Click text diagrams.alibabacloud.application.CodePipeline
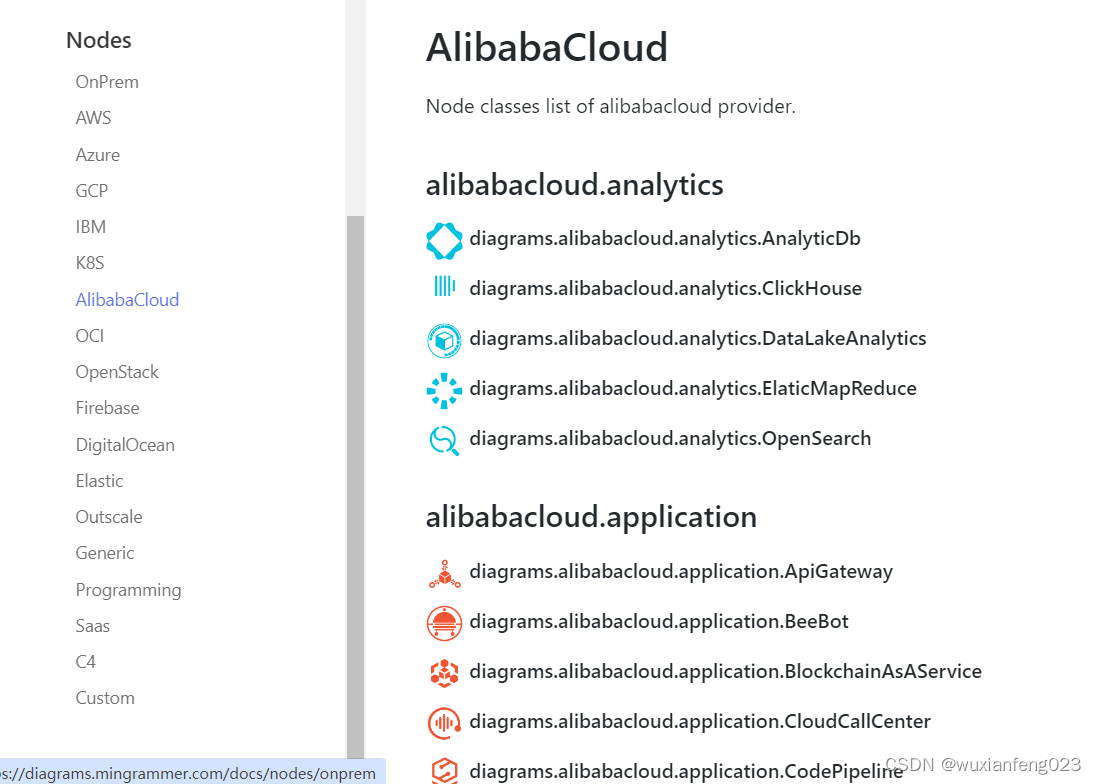Viewport: 1096px width, 784px height. tap(686, 771)
